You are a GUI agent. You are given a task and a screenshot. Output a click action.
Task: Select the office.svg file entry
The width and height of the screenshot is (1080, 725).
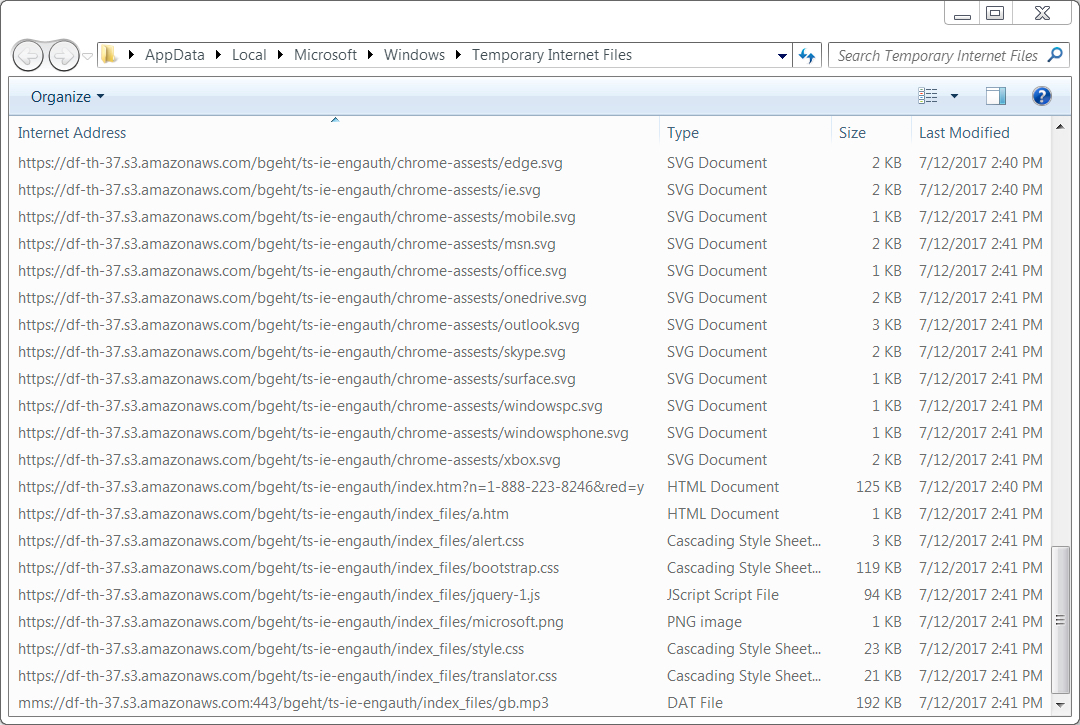(530, 271)
